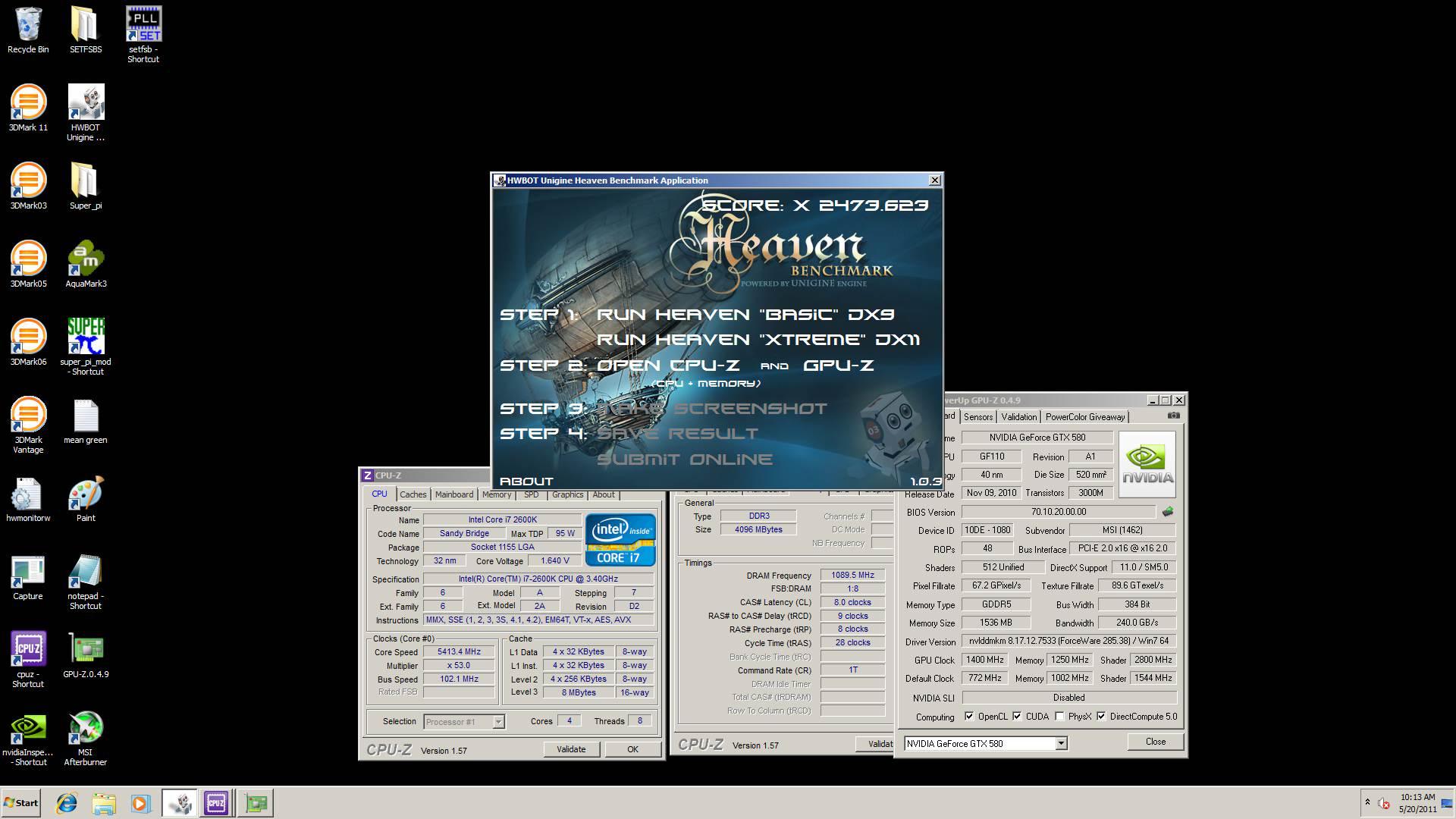
Task: Open the Super_pi folder icon
Action: tap(86, 187)
